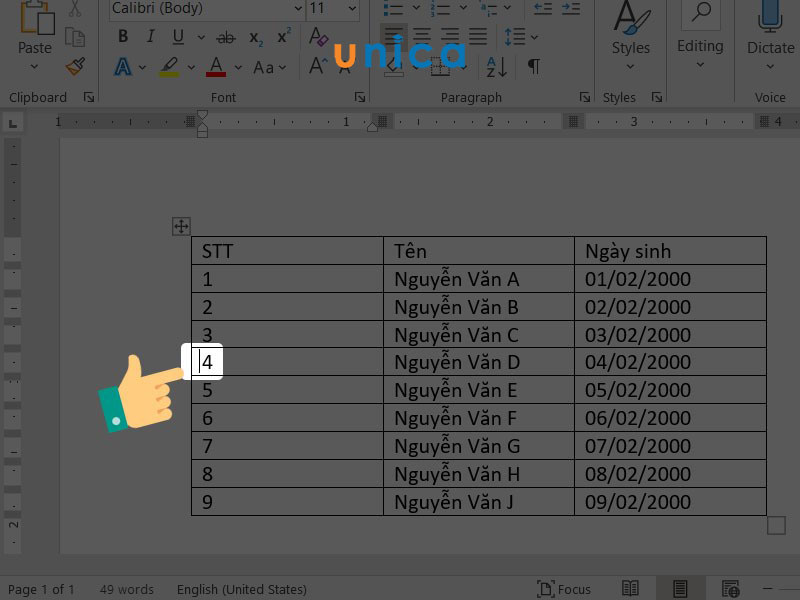Toggle Align Right paragraph alignment
The width and height of the screenshot is (800, 600).
449,36
